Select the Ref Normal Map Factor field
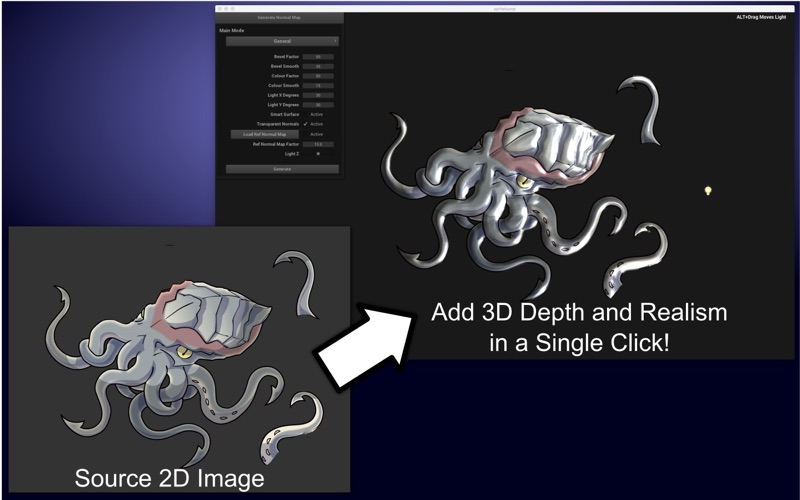Viewport: 800px width, 500px height. coord(318,144)
